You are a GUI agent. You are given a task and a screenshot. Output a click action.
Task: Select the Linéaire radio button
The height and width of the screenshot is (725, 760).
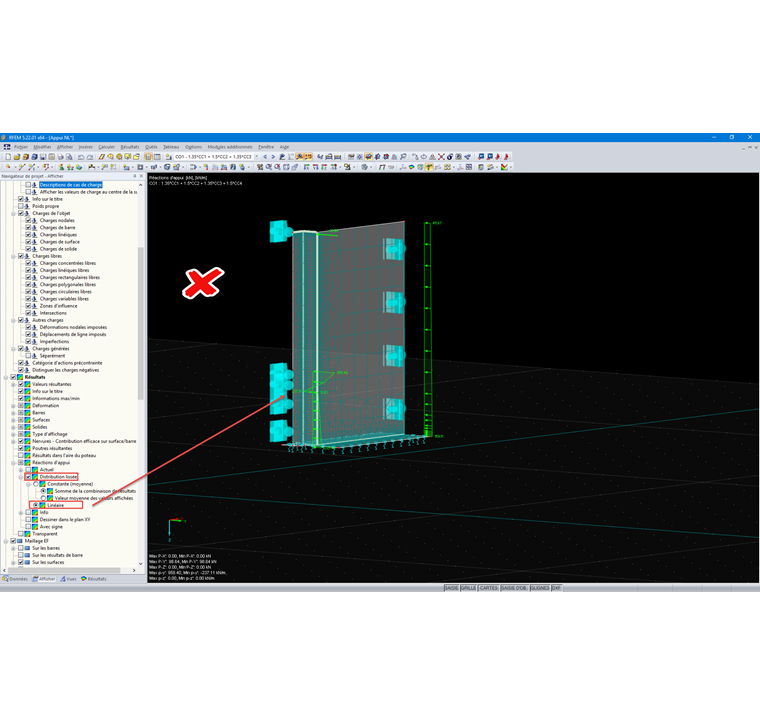coord(36,505)
